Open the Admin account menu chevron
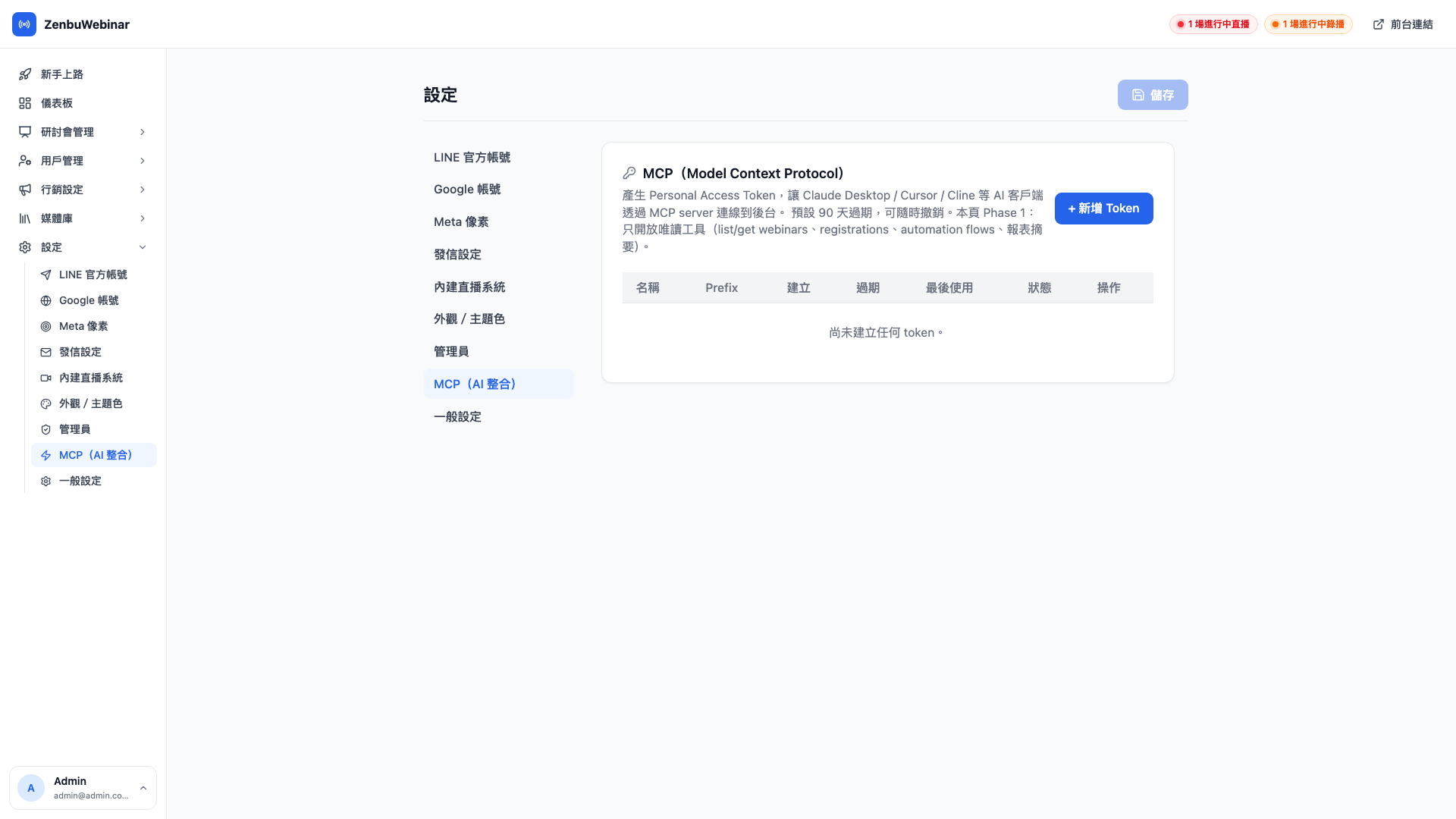 tap(143, 788)
